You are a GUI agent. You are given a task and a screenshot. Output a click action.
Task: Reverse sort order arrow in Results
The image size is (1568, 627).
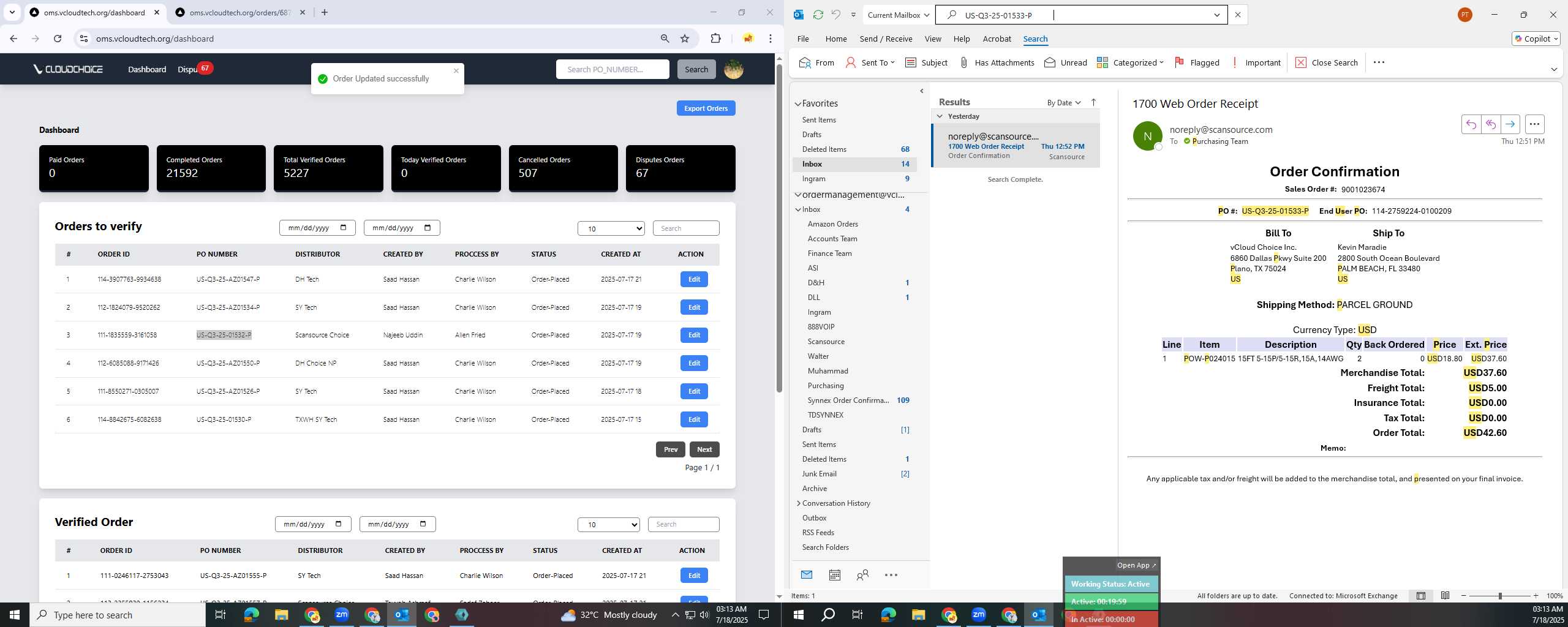coord(1093,102)
